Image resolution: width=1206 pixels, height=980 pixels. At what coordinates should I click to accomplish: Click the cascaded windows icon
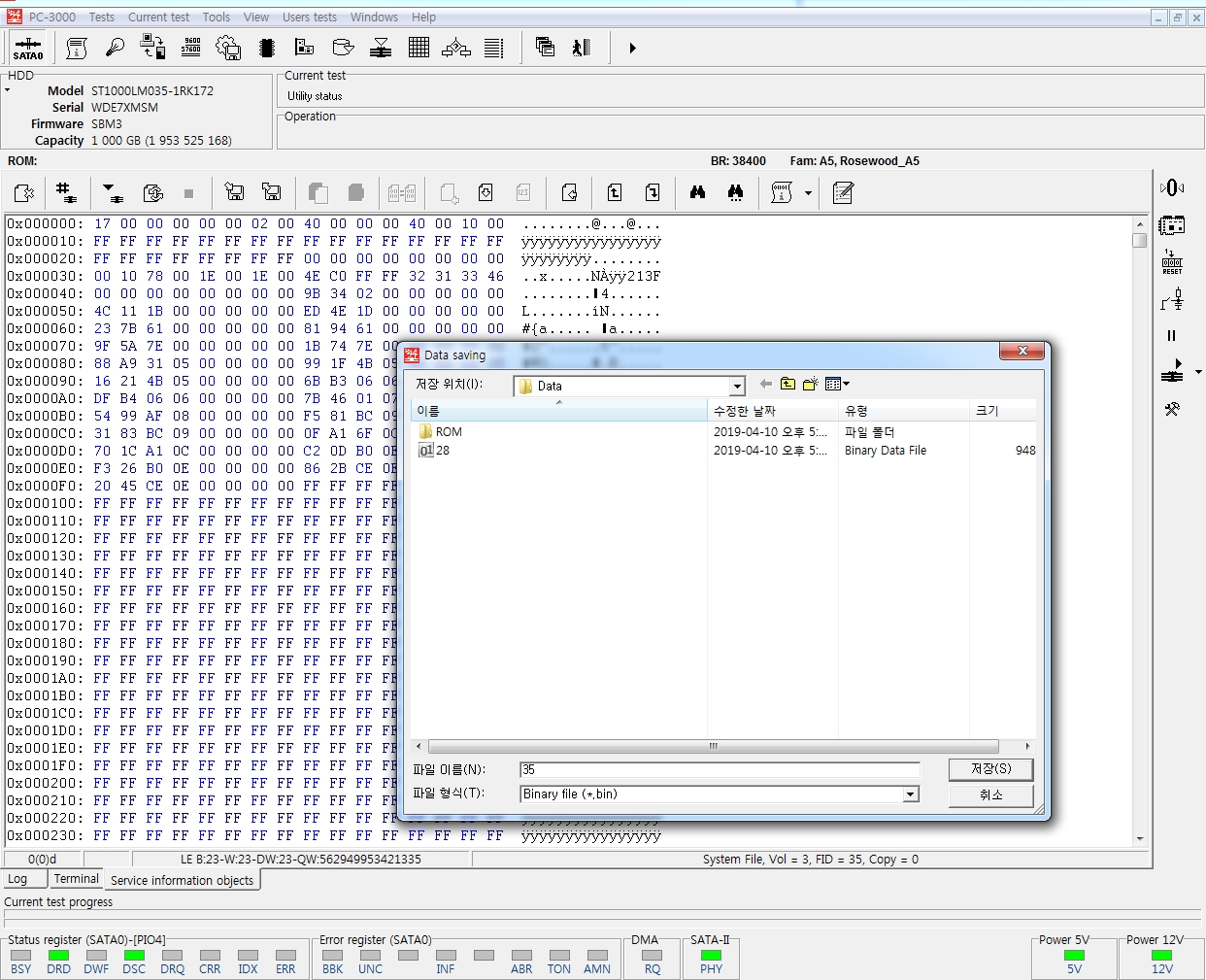click(545, 47)
